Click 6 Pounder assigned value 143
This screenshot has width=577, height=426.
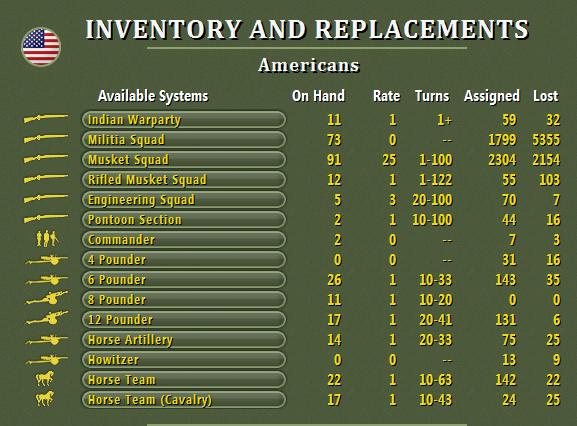(506, 280)
